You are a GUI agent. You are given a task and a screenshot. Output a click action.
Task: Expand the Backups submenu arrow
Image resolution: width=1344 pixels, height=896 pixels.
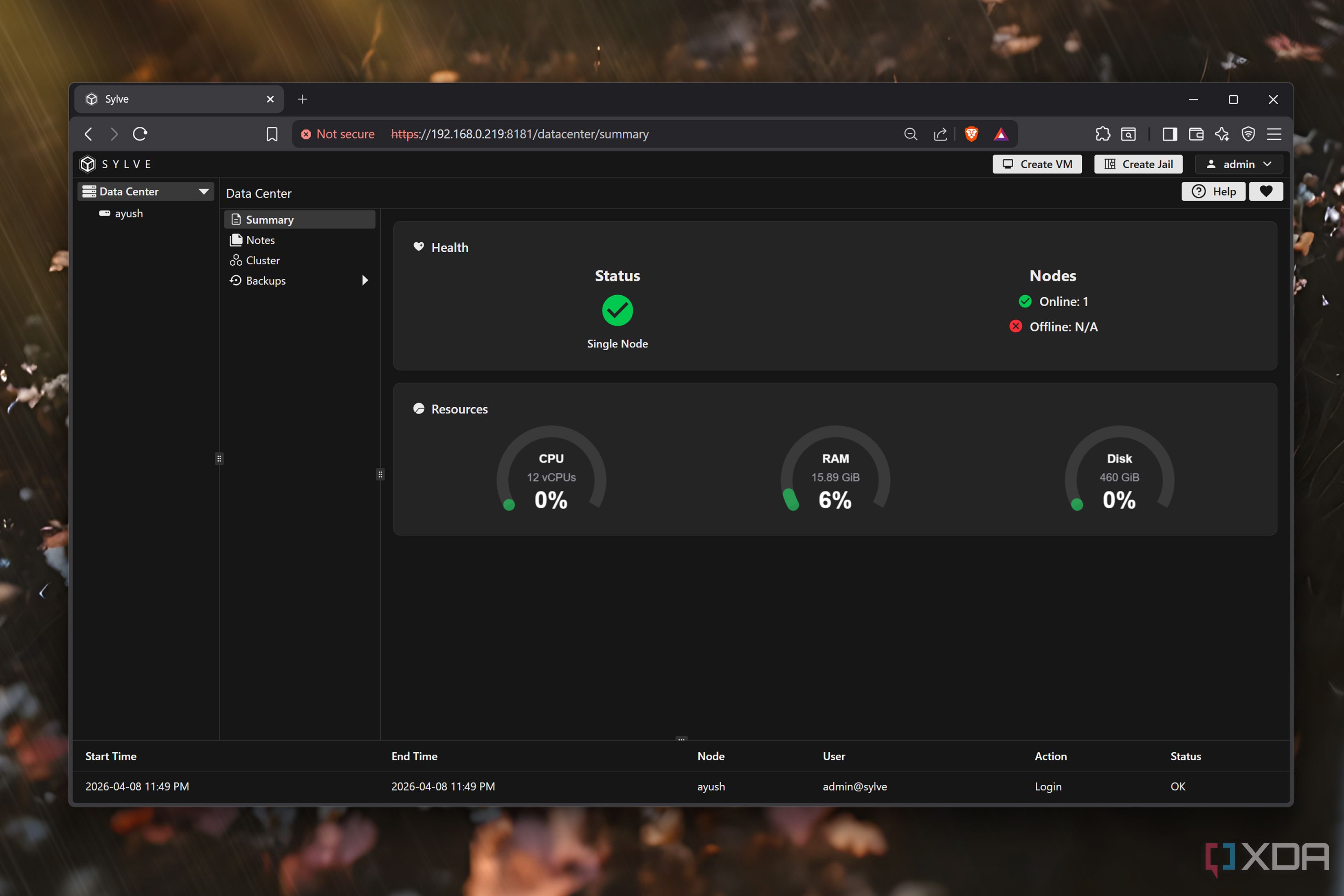pyautogui.click(x=365, y=280)
